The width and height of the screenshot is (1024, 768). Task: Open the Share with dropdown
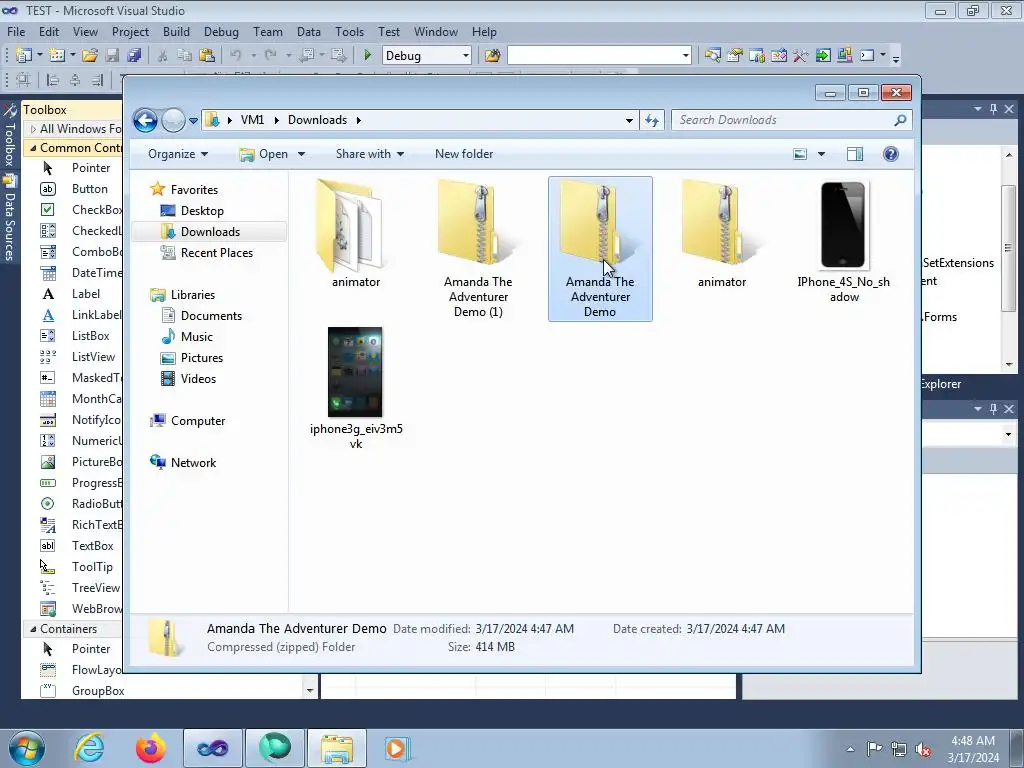370,154
